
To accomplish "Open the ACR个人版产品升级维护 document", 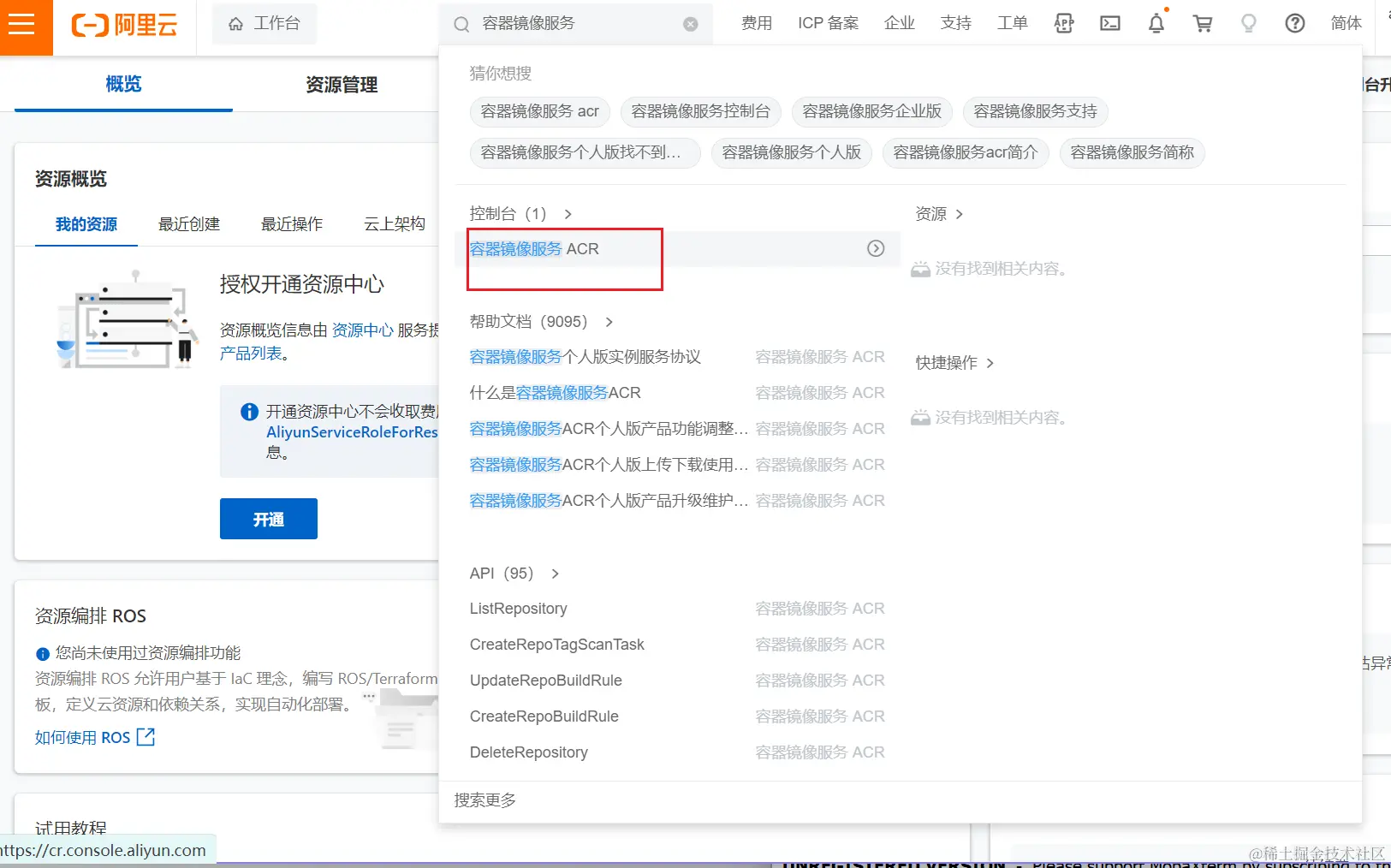I will 609,501.
